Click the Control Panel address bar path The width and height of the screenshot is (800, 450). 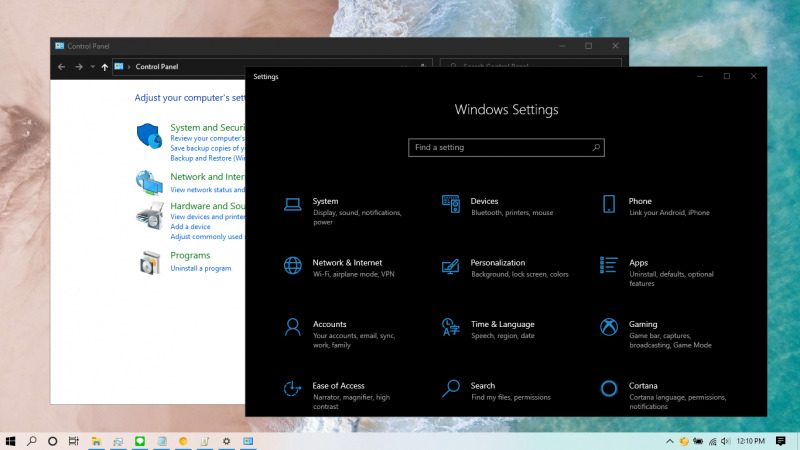(x=157, y=67)
